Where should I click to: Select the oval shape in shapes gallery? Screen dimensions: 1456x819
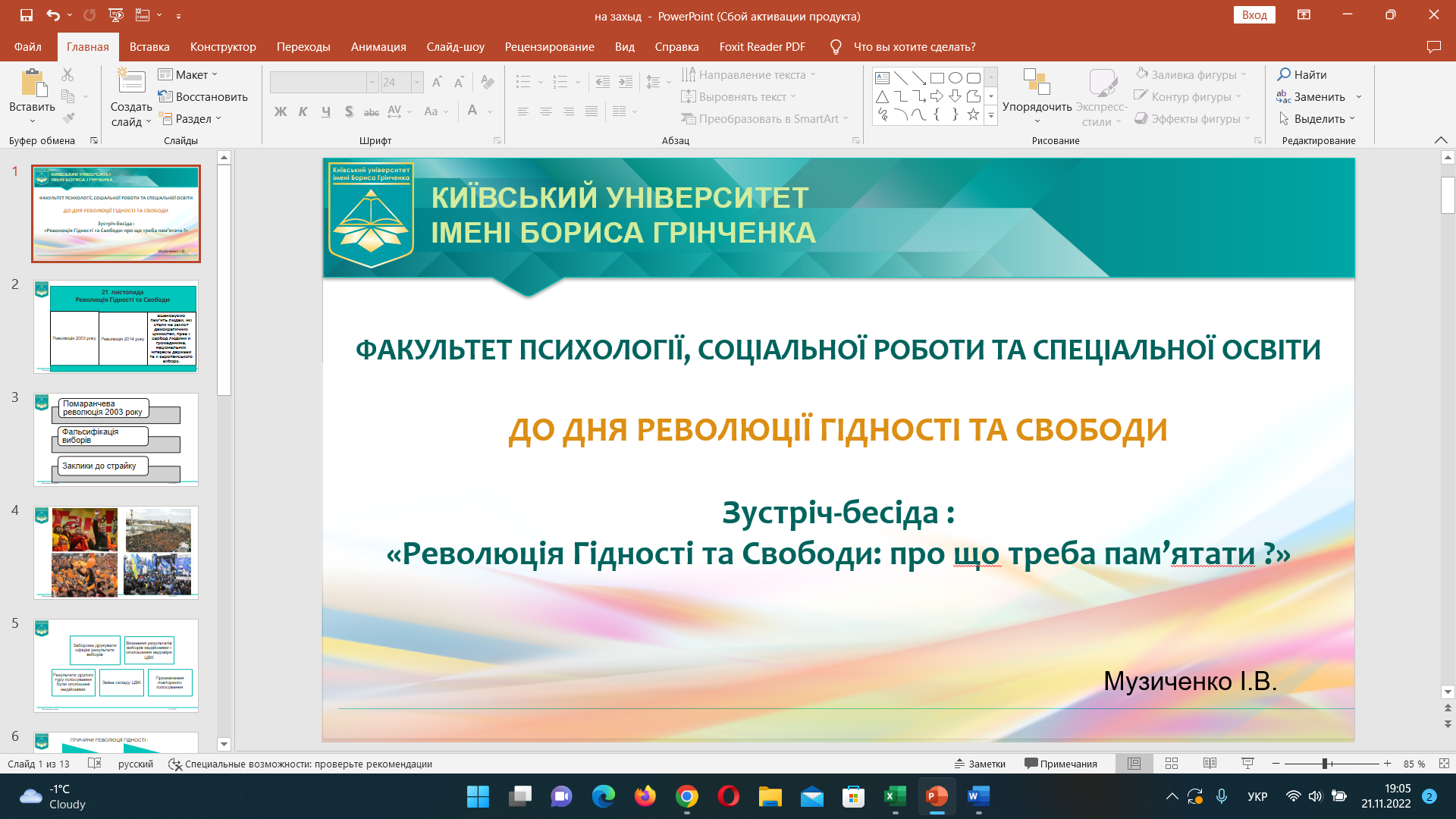coord(955,77)
